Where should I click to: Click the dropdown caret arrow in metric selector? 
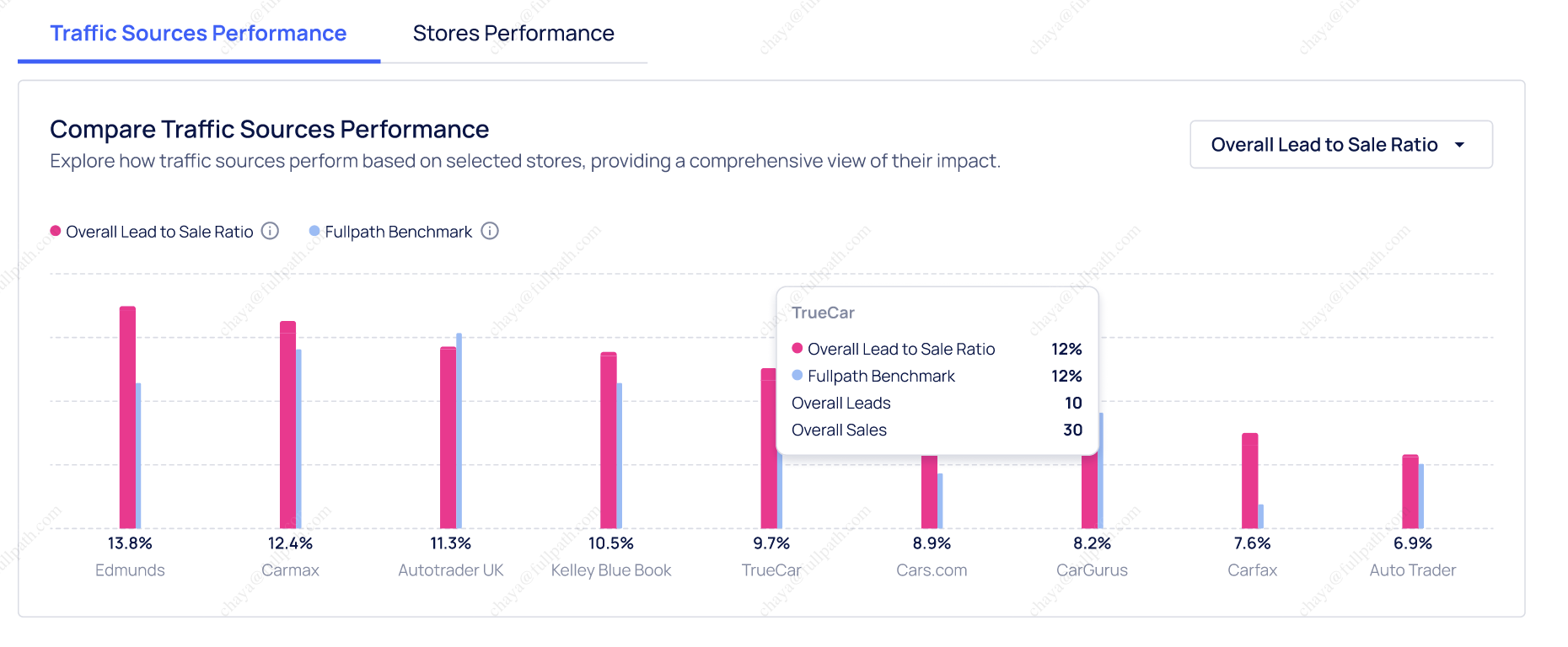coord(1459,145)
